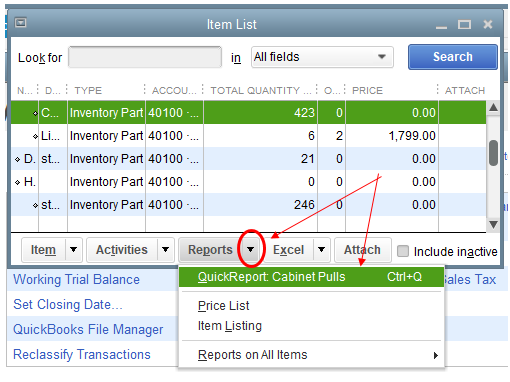This screenshot has width=510, height=382.
Task: Click the diamond icon beside the D. row
Action: [x=18, y=159]
